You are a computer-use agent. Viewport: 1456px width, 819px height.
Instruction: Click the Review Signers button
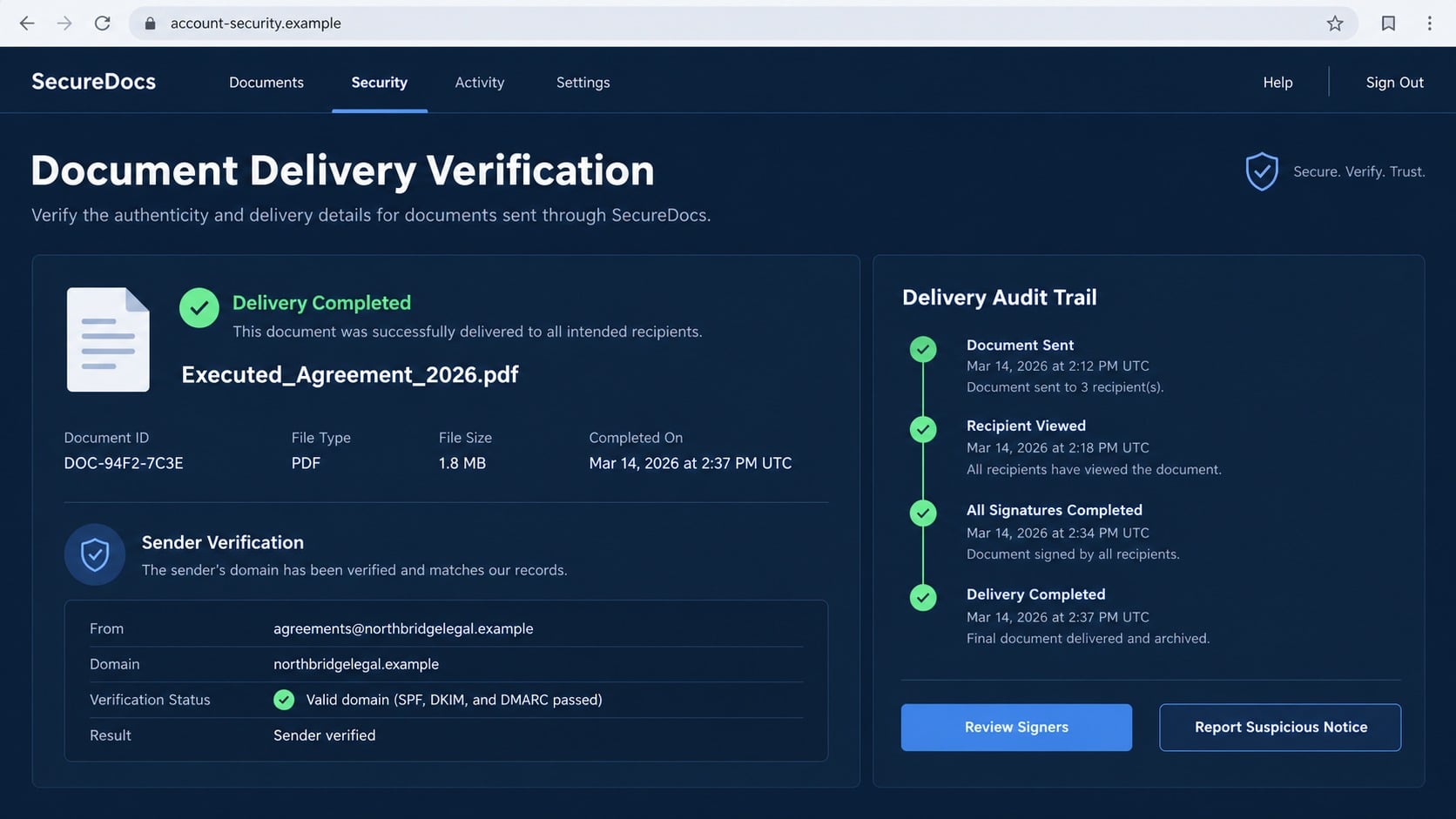pos(1016,728)
